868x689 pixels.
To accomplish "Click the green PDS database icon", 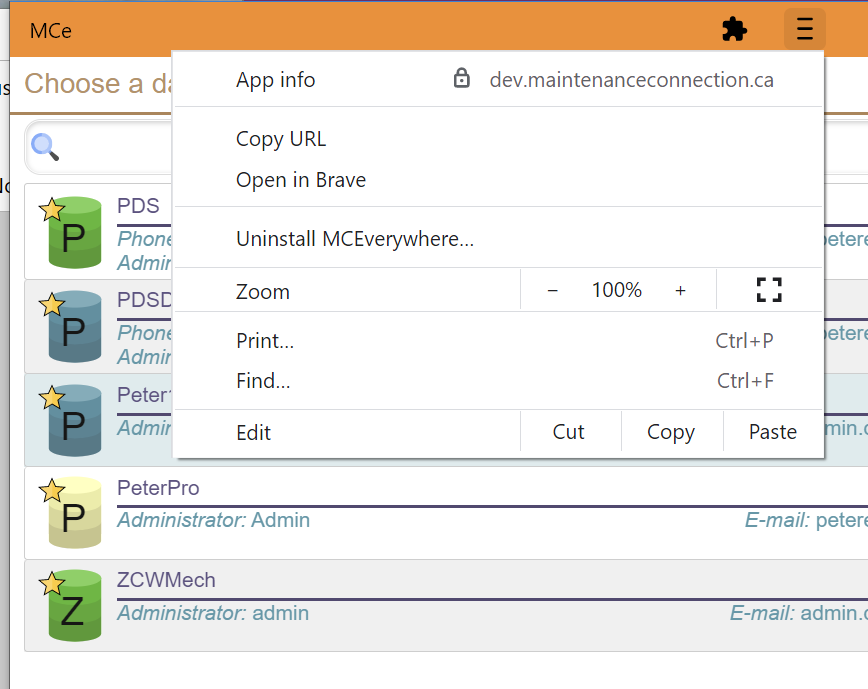I will [x=75, y=233].
